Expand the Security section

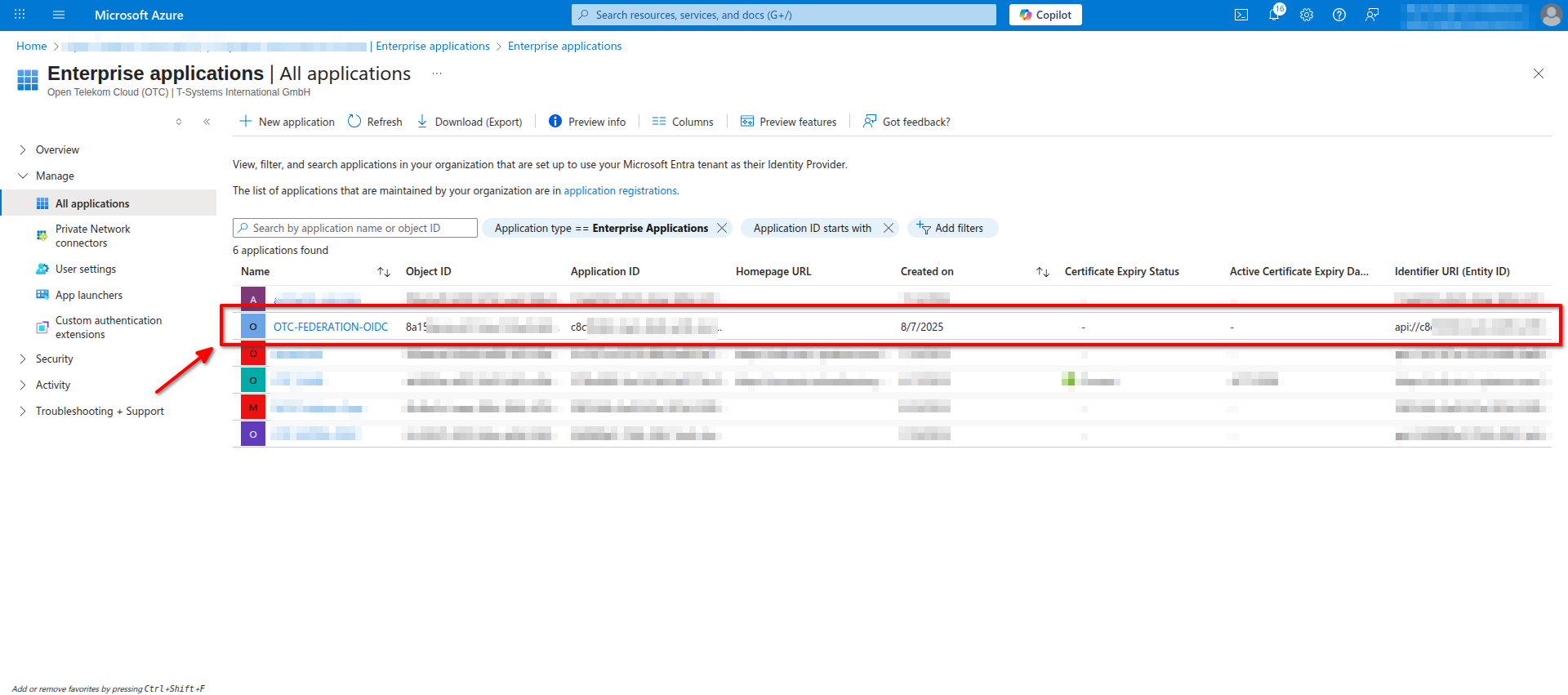click(23, 359)
